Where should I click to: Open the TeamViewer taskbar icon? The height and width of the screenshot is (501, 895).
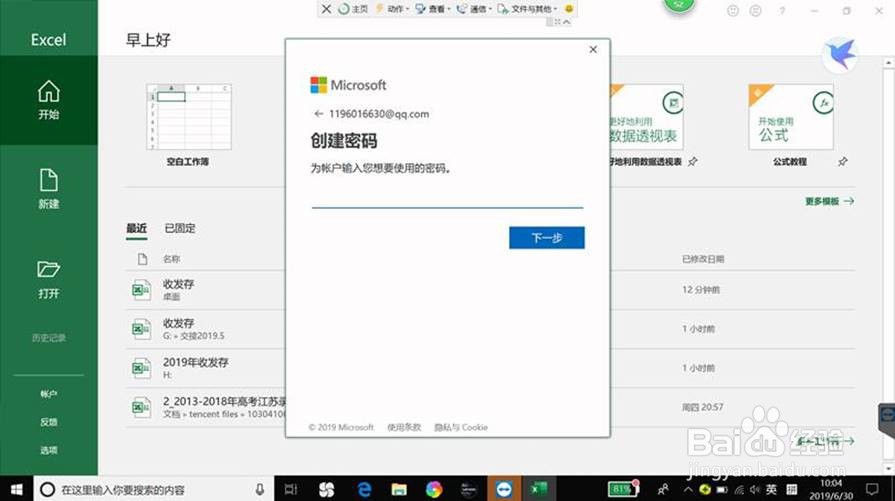[x=503, y=489]
